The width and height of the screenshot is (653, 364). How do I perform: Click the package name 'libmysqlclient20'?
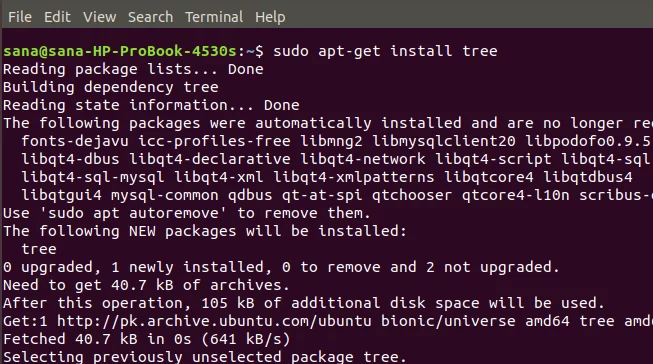[444, 141]
